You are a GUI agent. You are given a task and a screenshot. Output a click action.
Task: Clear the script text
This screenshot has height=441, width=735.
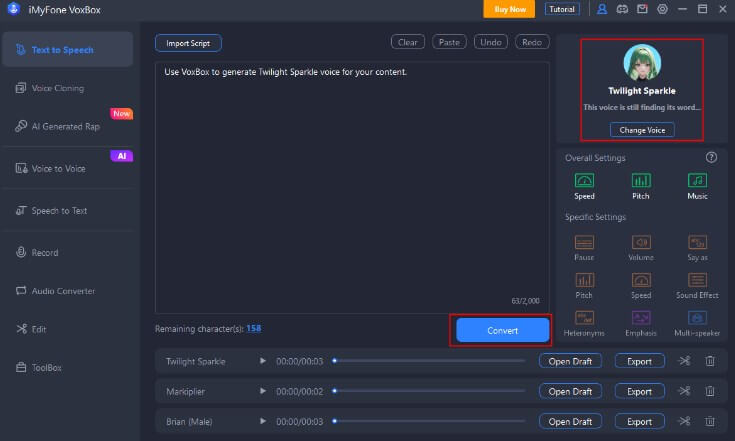point(407,42)
